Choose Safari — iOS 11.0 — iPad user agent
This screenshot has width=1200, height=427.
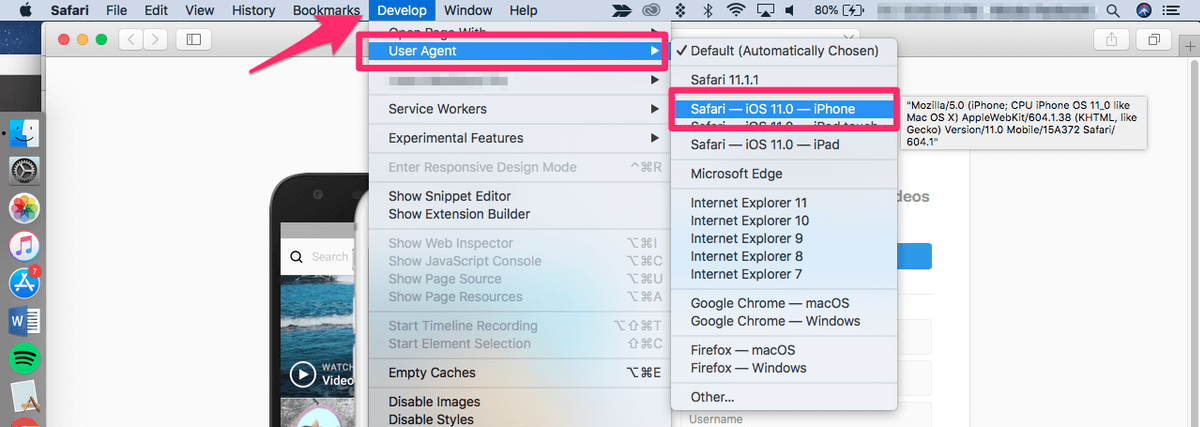(x=784, y=145)
